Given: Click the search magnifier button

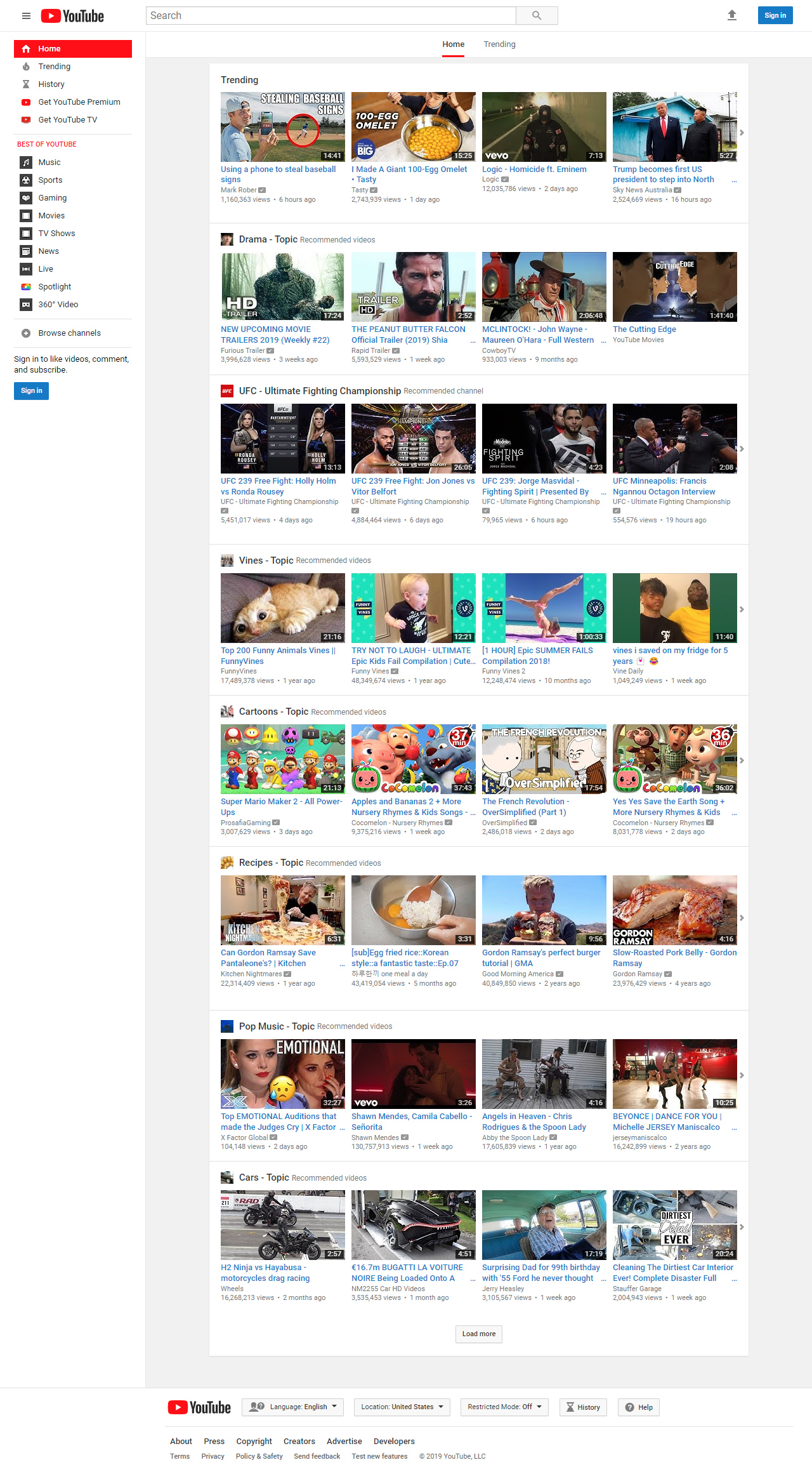Looking at the screenshot, I should coord(537,15).
